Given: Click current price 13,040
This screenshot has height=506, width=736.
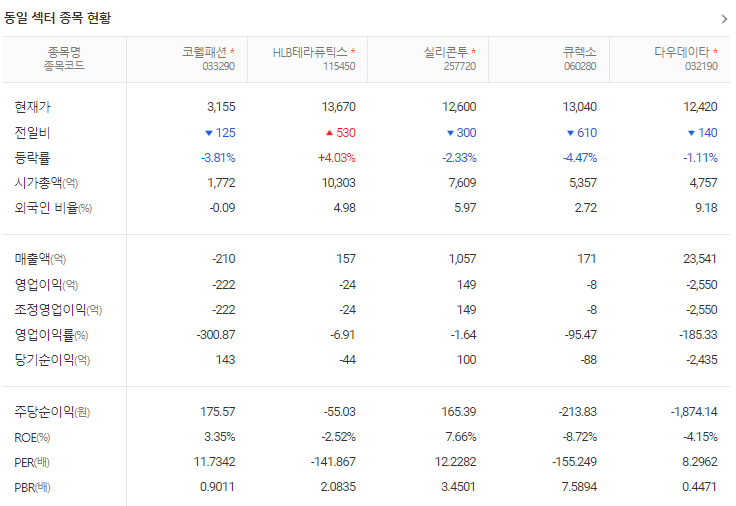Looking at the screenshot, I should [580, 107].
